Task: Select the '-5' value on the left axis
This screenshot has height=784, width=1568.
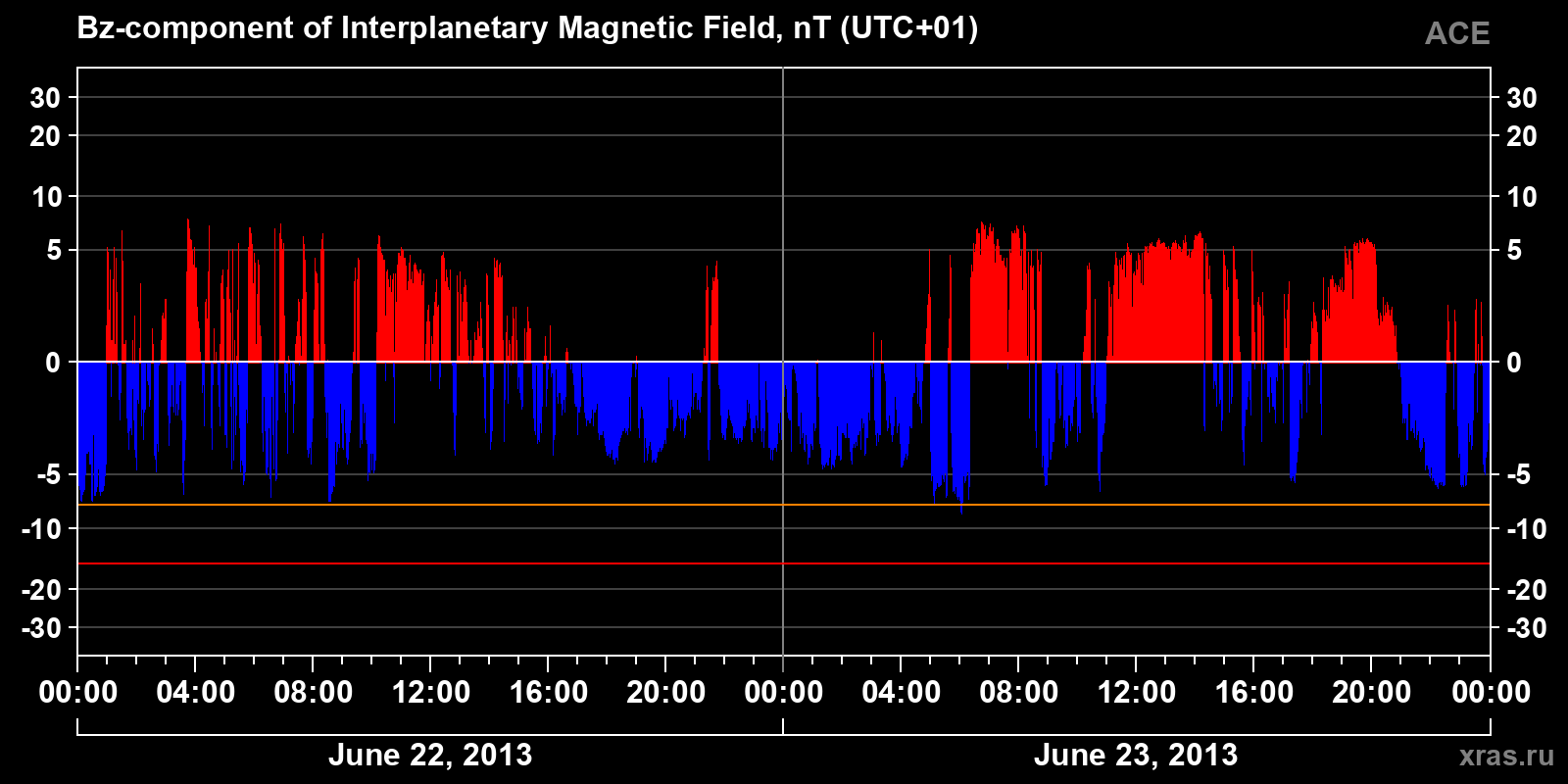Action: [x=50, y=475]
